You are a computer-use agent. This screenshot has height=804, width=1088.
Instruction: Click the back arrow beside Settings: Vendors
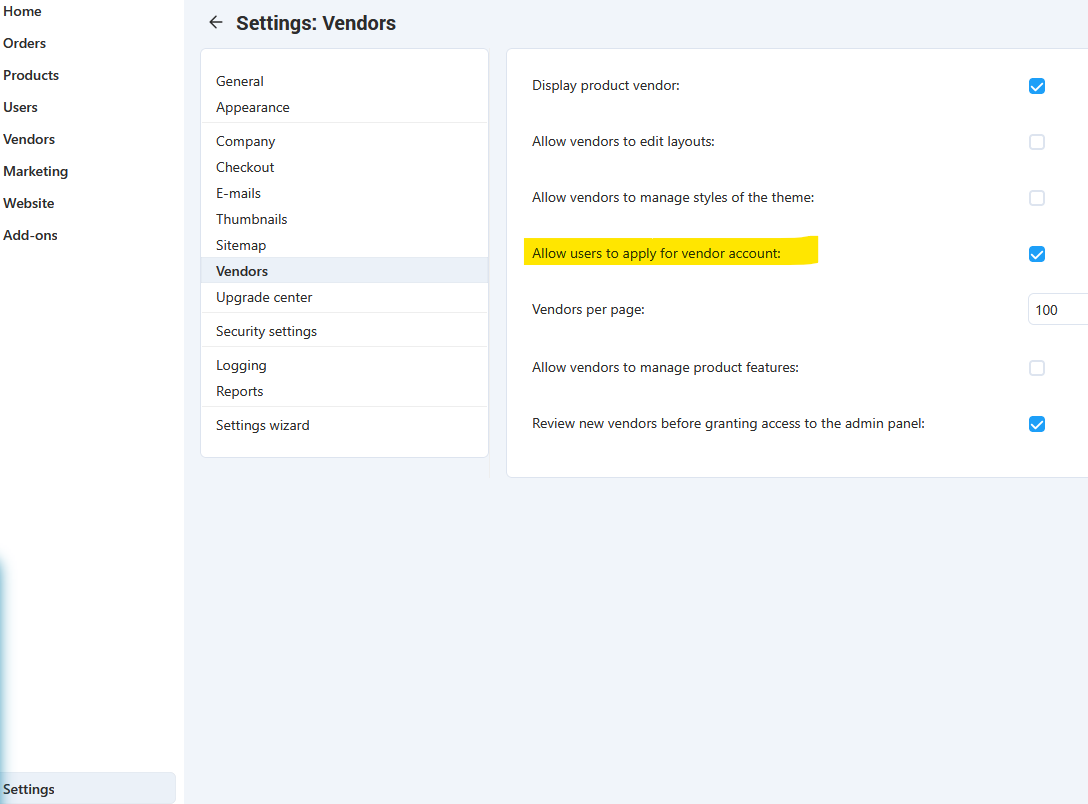[215, 22]
